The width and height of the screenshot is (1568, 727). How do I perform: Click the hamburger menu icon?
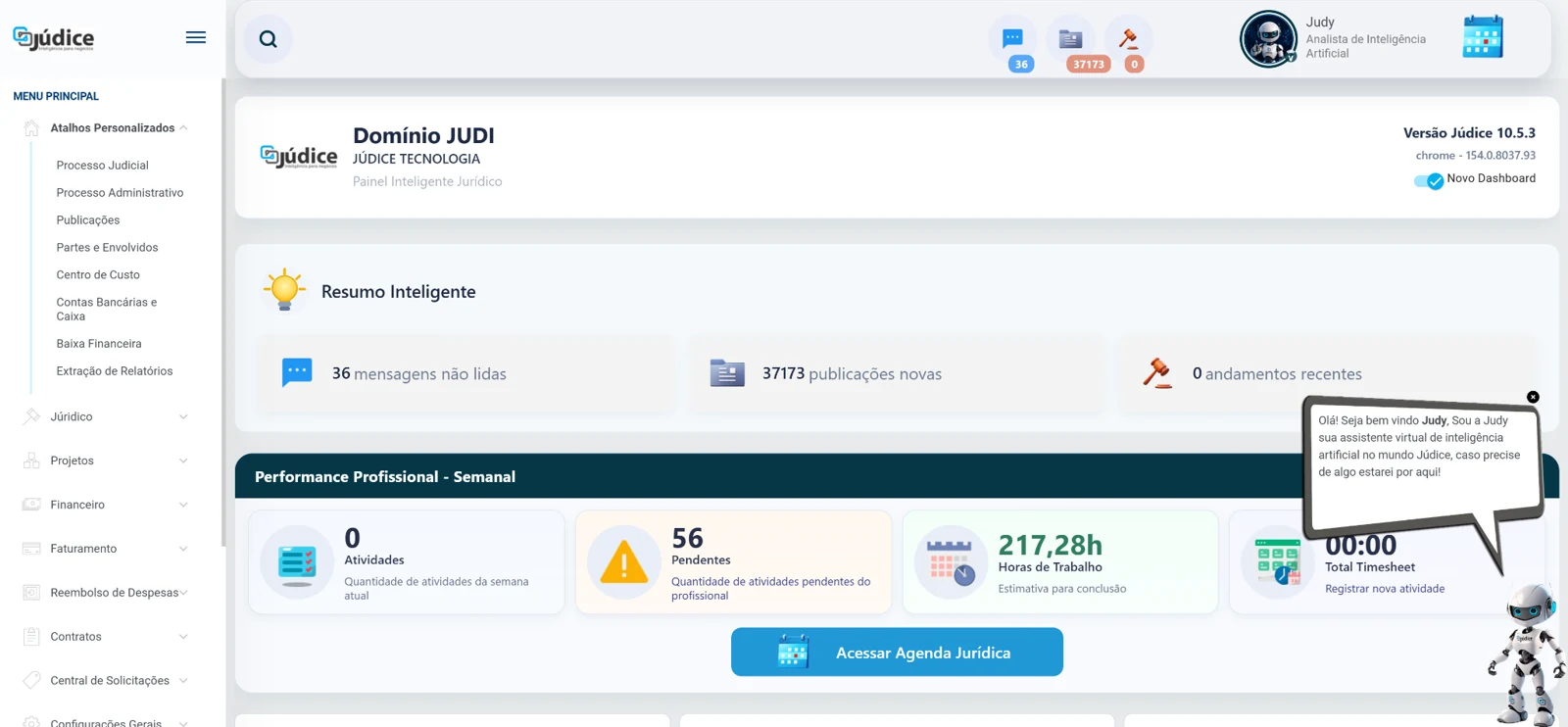pyautogui.click(x=196, y=37)
